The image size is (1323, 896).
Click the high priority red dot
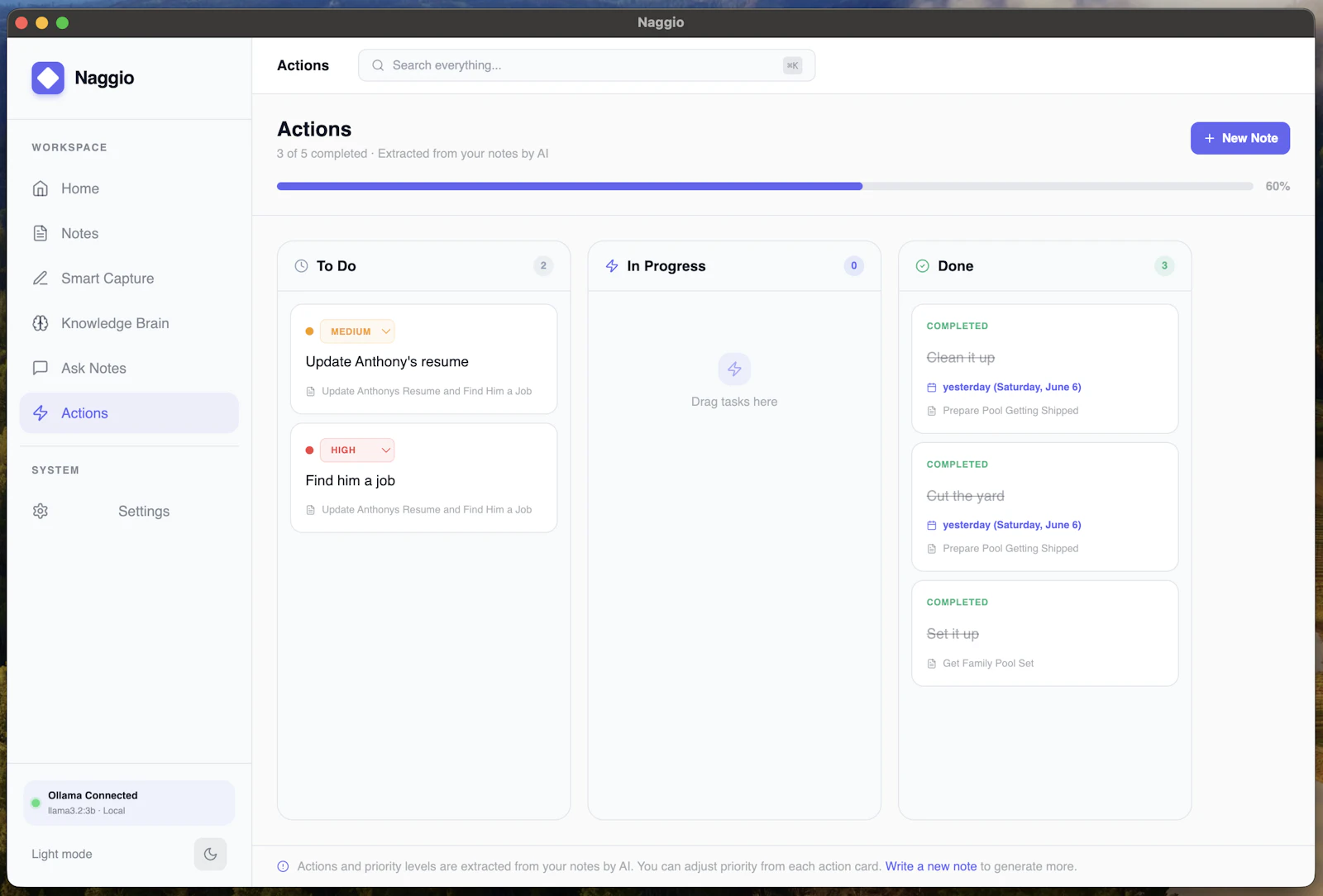coord(309,450)
